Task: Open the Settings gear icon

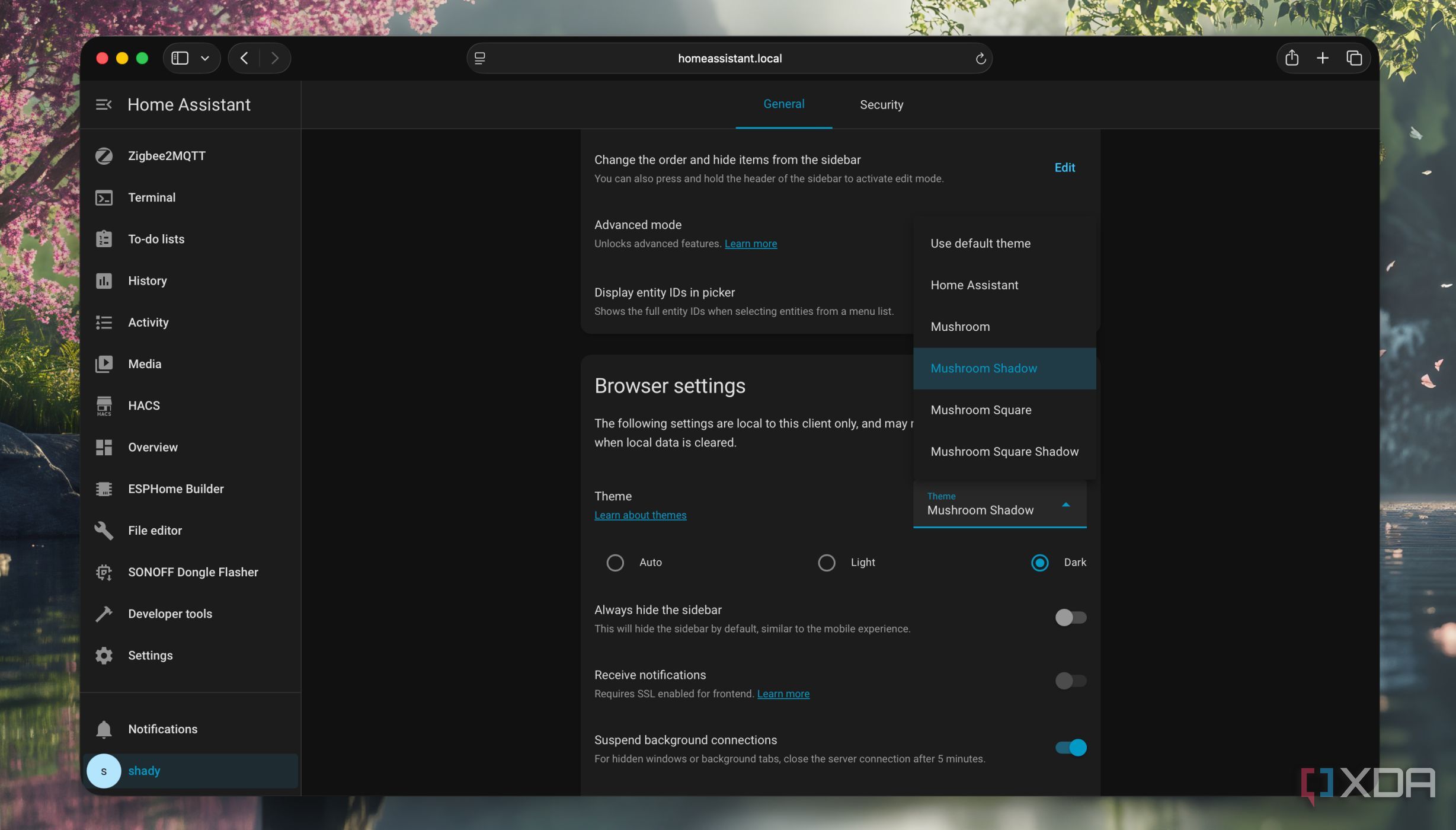Action: coord(104,656)
